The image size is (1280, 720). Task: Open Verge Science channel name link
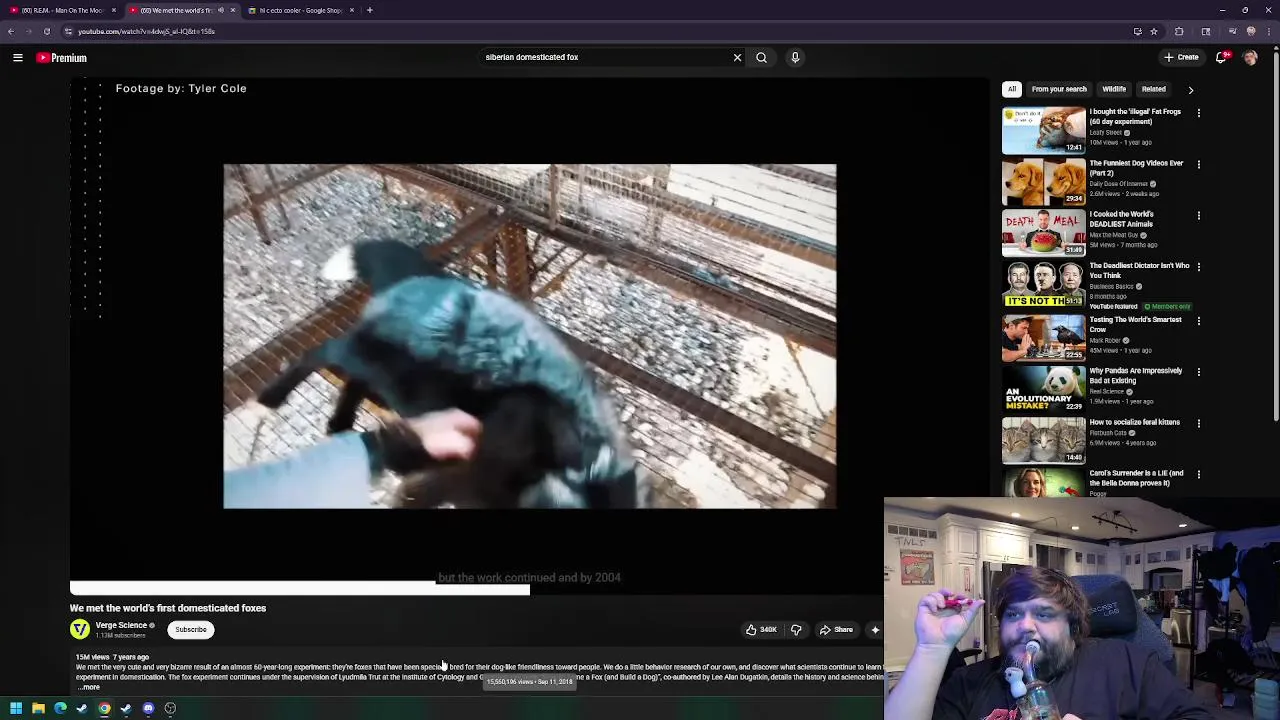(121, 625)
